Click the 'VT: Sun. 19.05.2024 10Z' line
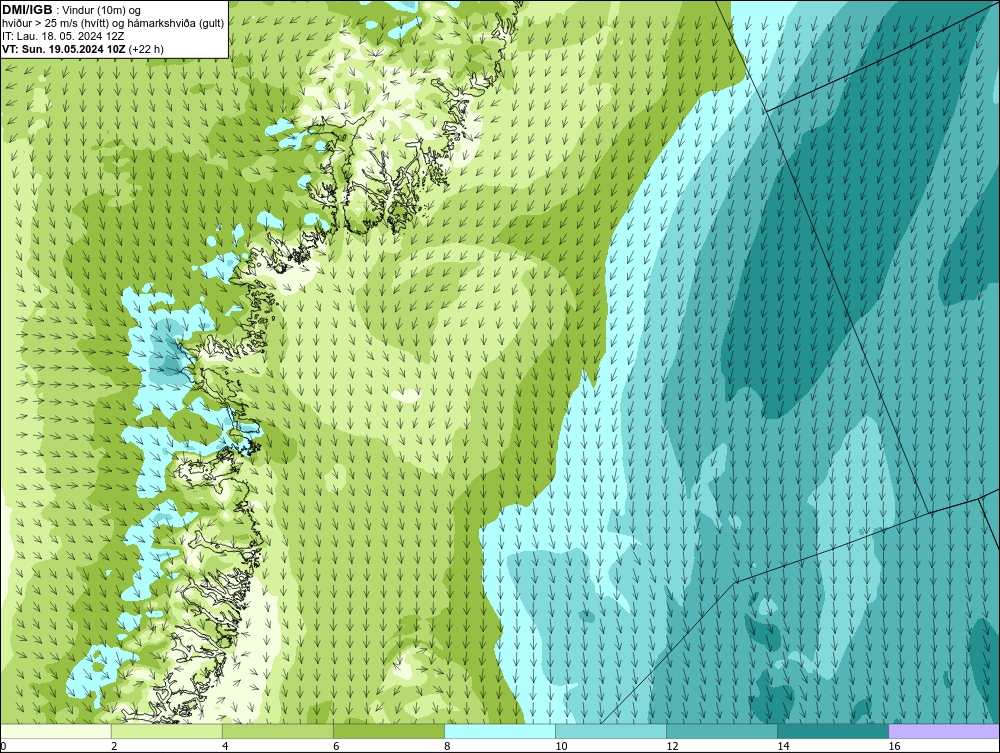1000x753 pixels. (83, 49)
